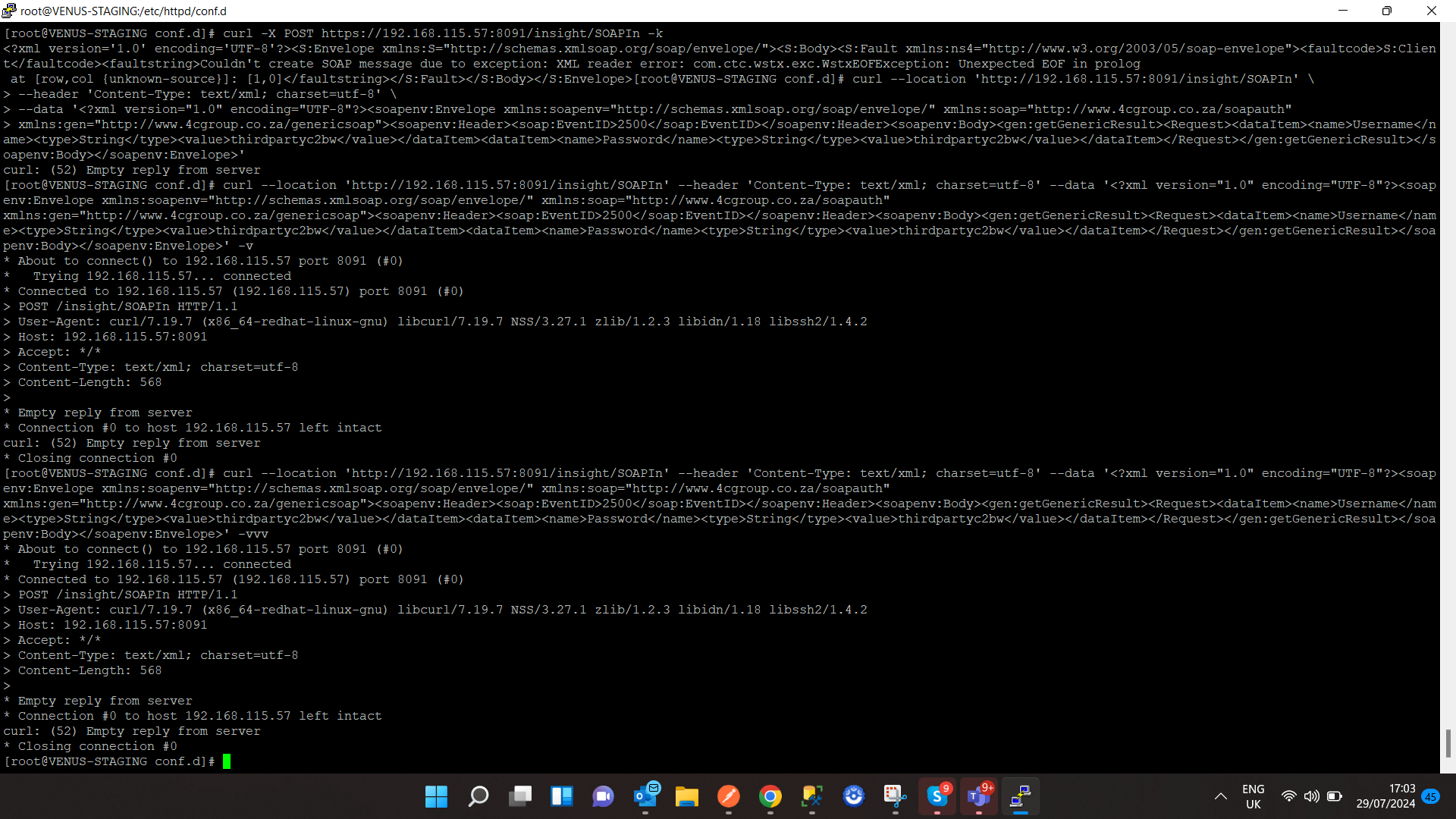
Task: Click the terminal vertical scrollbar thumb
Action: coord(1448,743)
